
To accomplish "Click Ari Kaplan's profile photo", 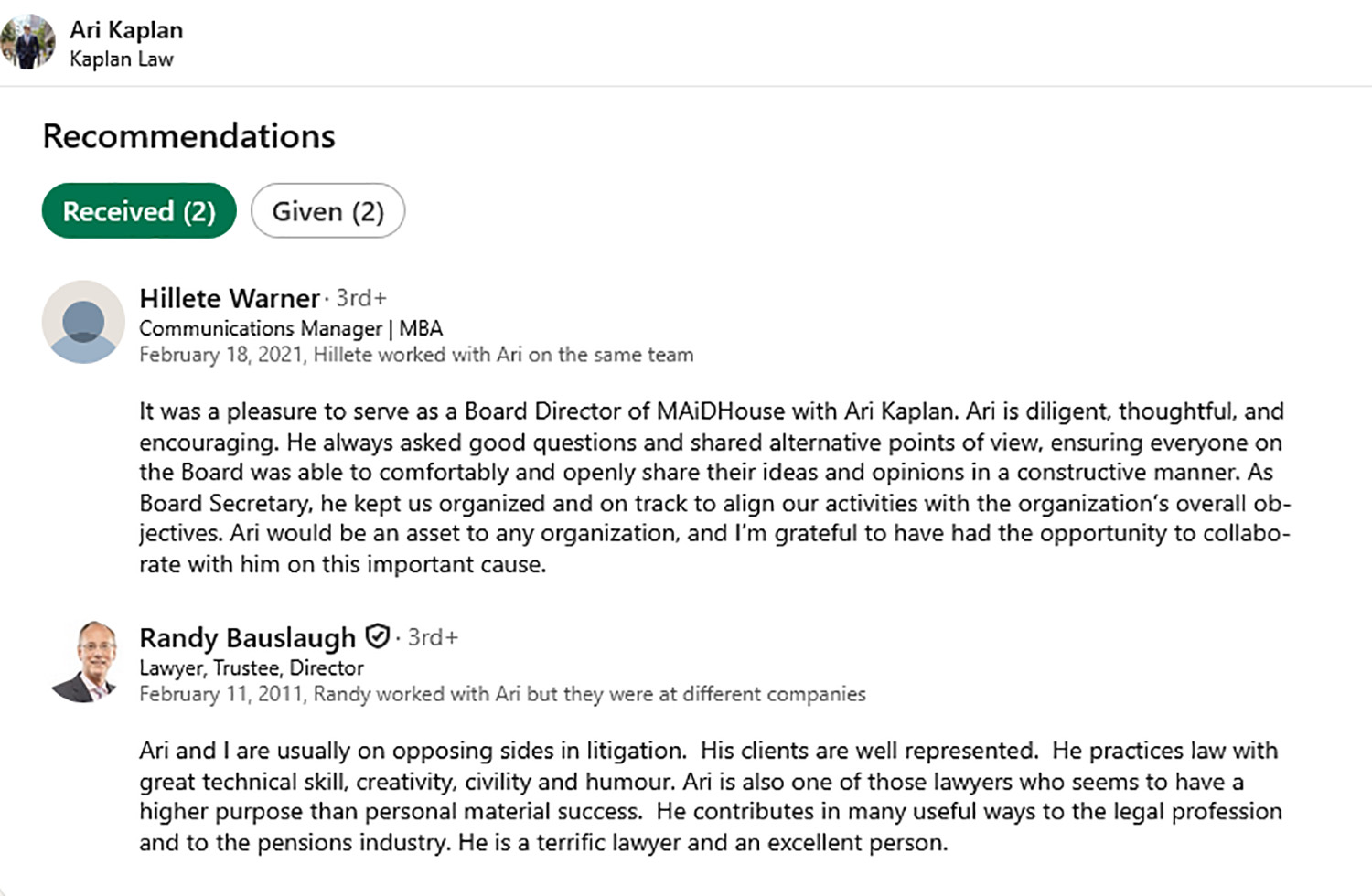I will (x=28, y=42).
